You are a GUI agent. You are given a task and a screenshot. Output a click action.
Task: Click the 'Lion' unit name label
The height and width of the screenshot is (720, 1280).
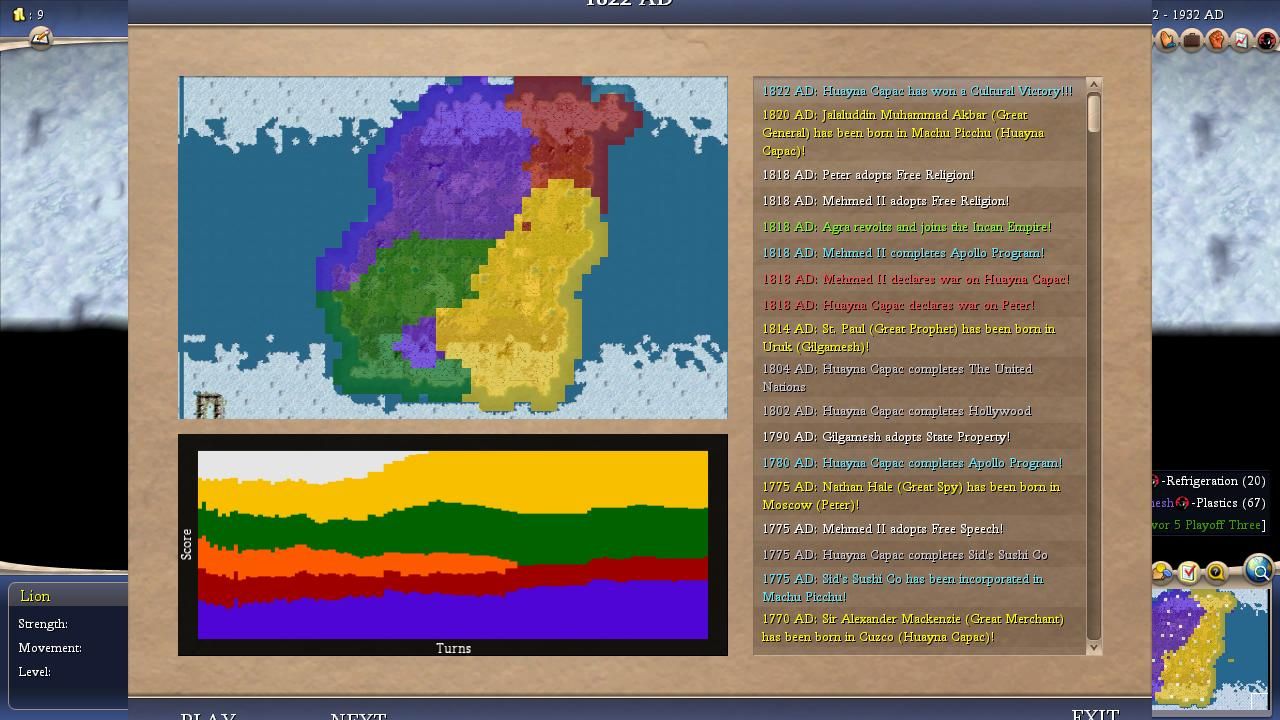pos(35,596)
